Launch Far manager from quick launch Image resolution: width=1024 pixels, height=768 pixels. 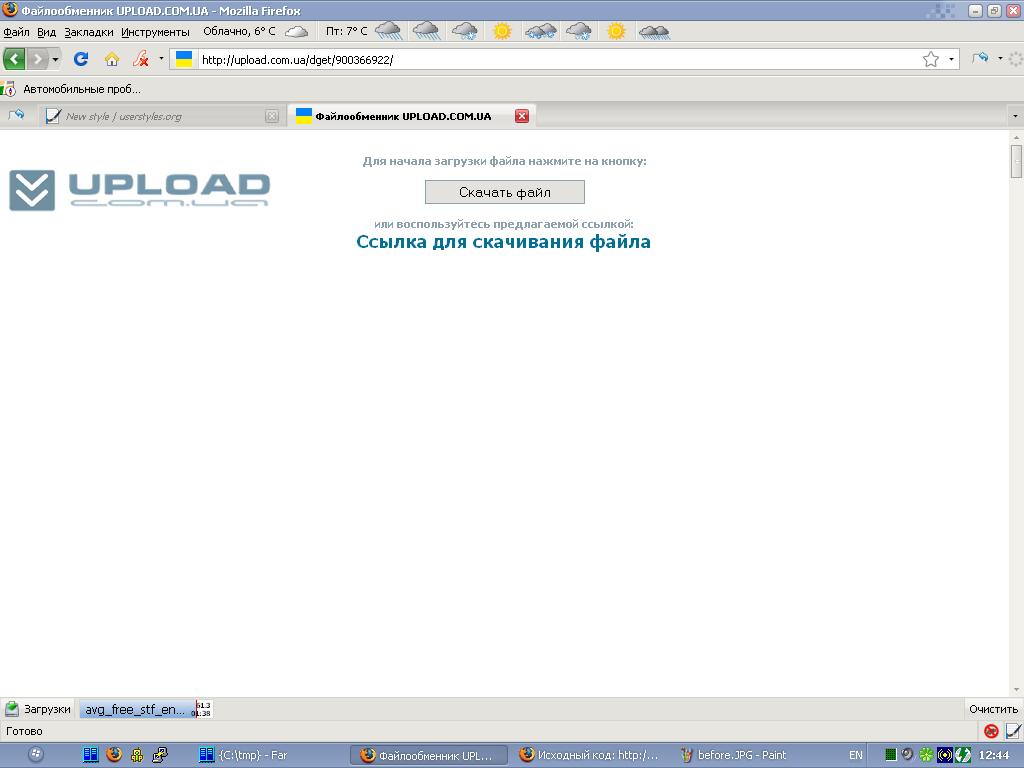point(91,755)
